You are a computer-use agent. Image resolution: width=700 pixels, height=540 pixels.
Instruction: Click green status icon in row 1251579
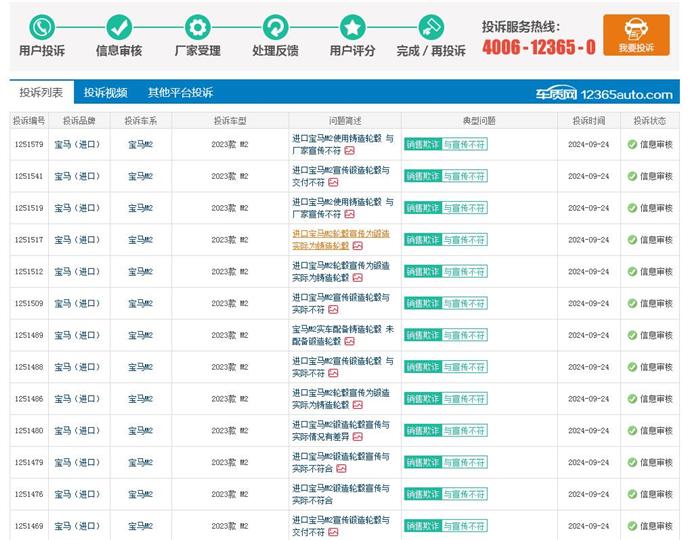632,144
